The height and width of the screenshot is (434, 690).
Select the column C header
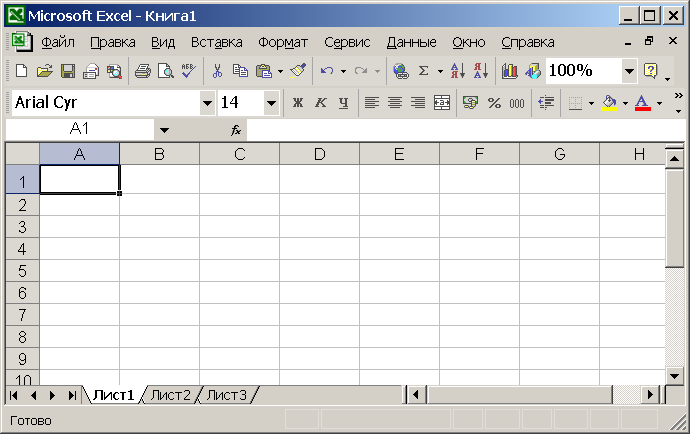[239, 154]
